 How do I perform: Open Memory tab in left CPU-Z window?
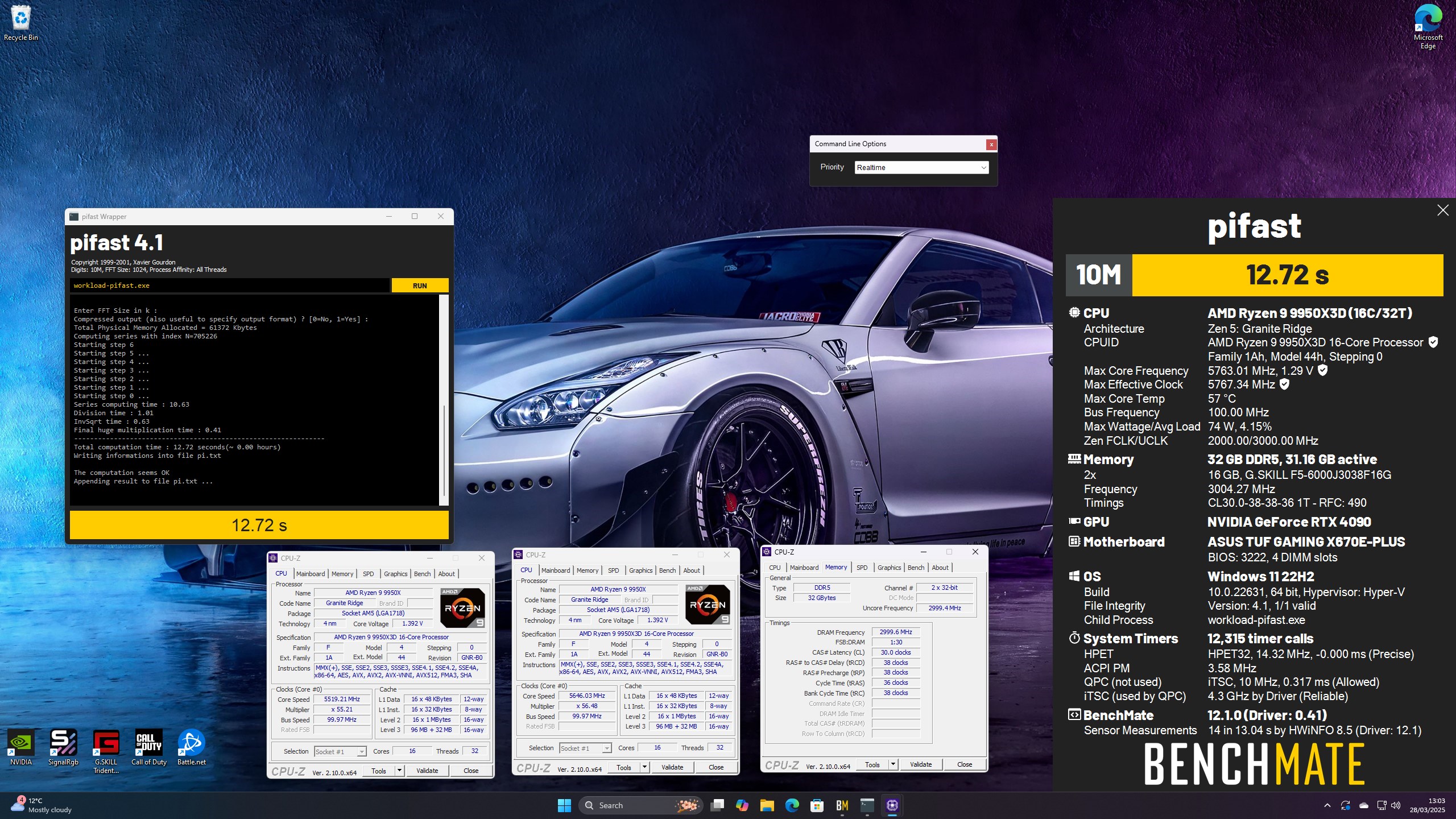point(342,574)
